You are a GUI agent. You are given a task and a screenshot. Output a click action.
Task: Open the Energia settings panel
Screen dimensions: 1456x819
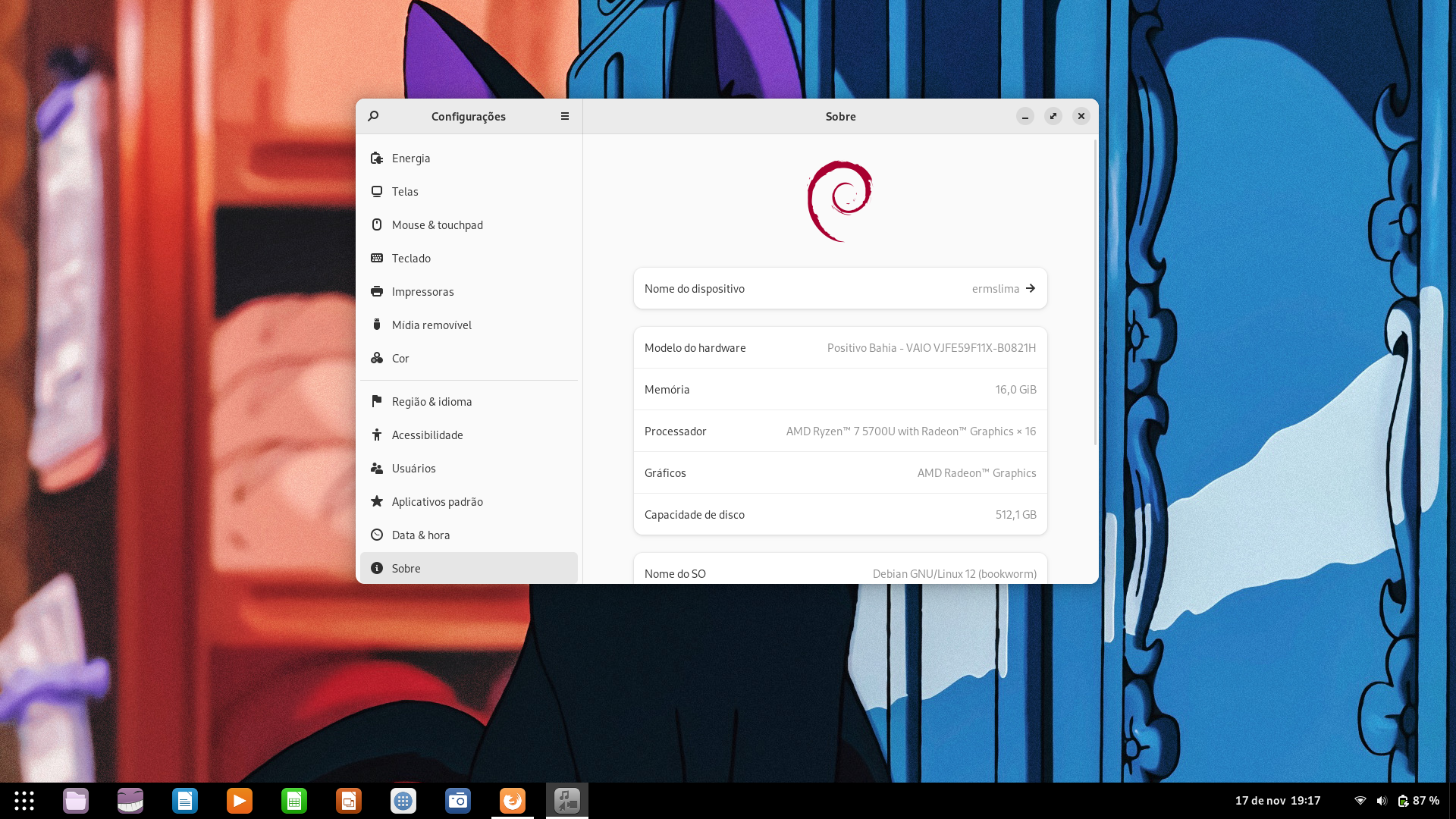pyautogui.click(x=469, y=158)
